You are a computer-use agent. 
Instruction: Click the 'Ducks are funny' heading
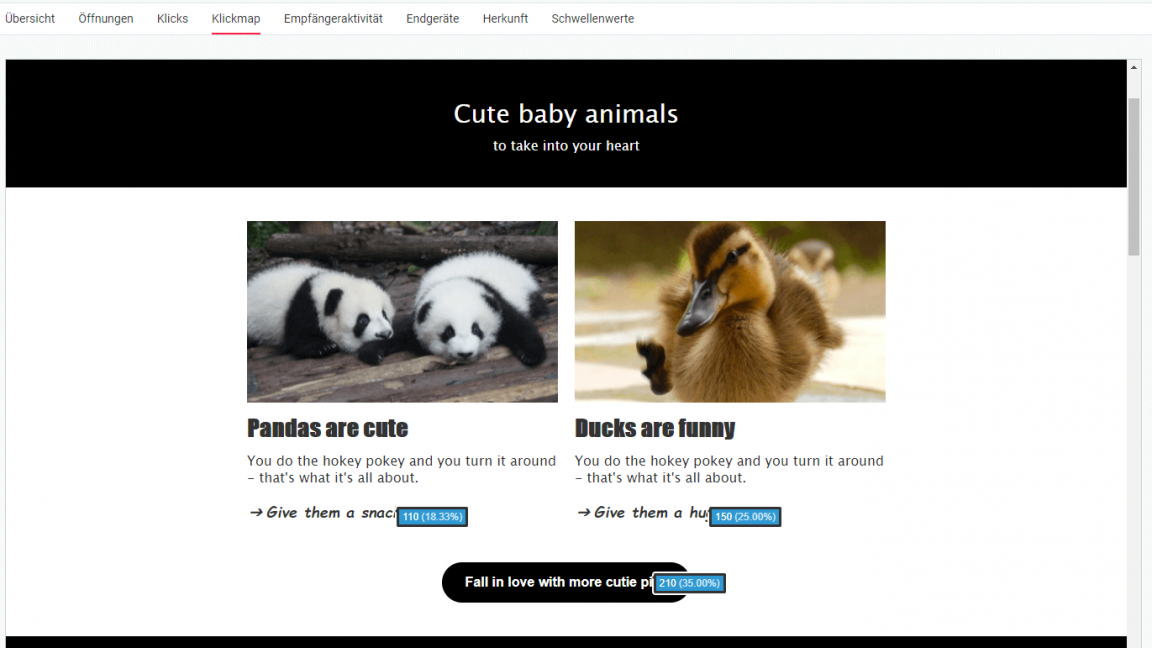pos(654,429)
